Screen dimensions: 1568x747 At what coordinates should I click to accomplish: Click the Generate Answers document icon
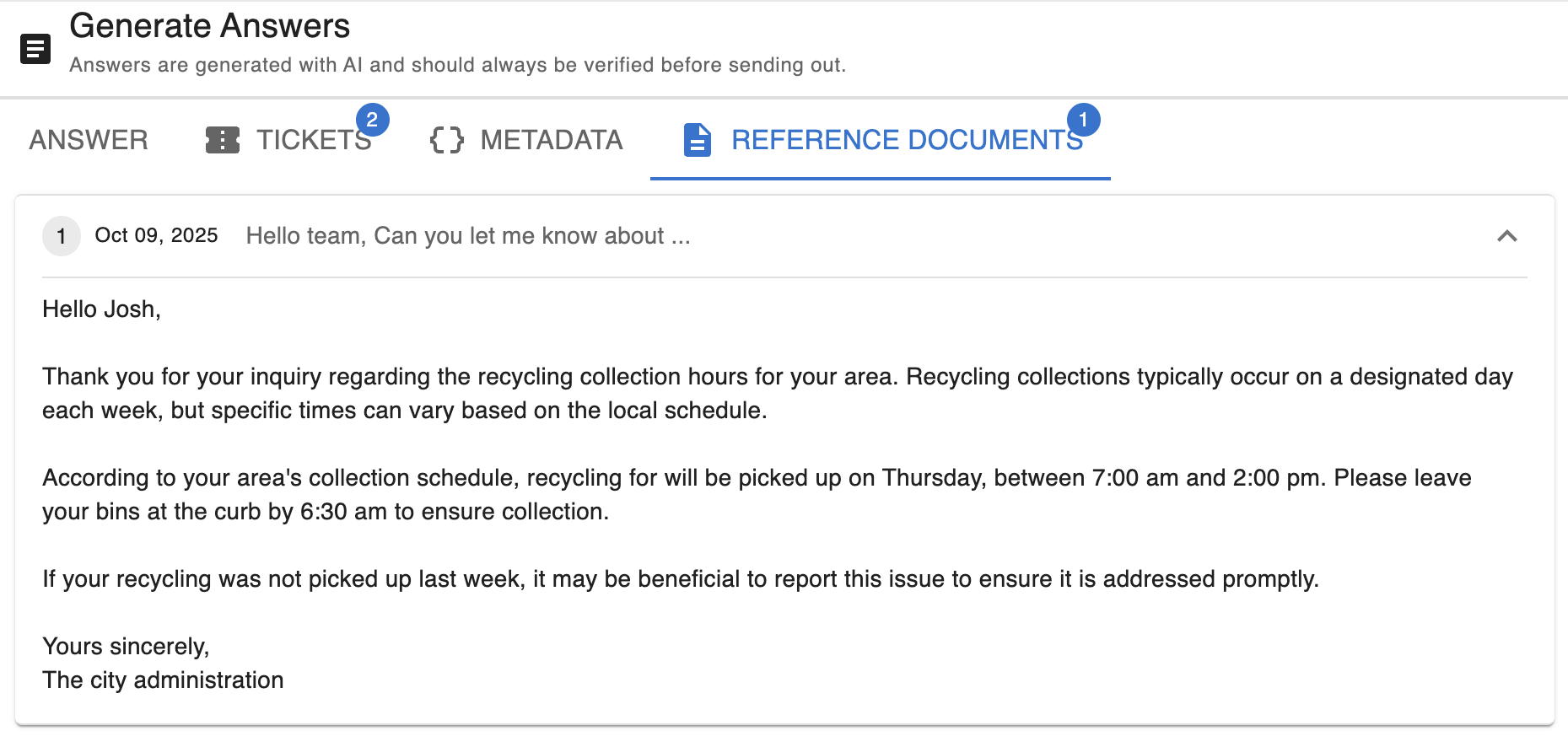click(35, 50)
